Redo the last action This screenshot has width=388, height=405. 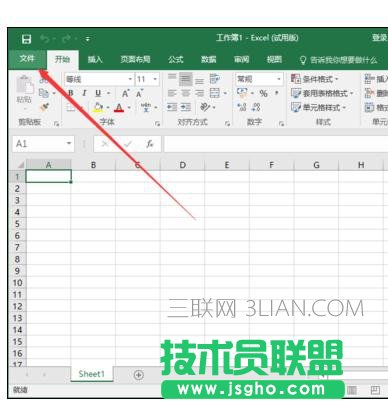coord(66,39)
